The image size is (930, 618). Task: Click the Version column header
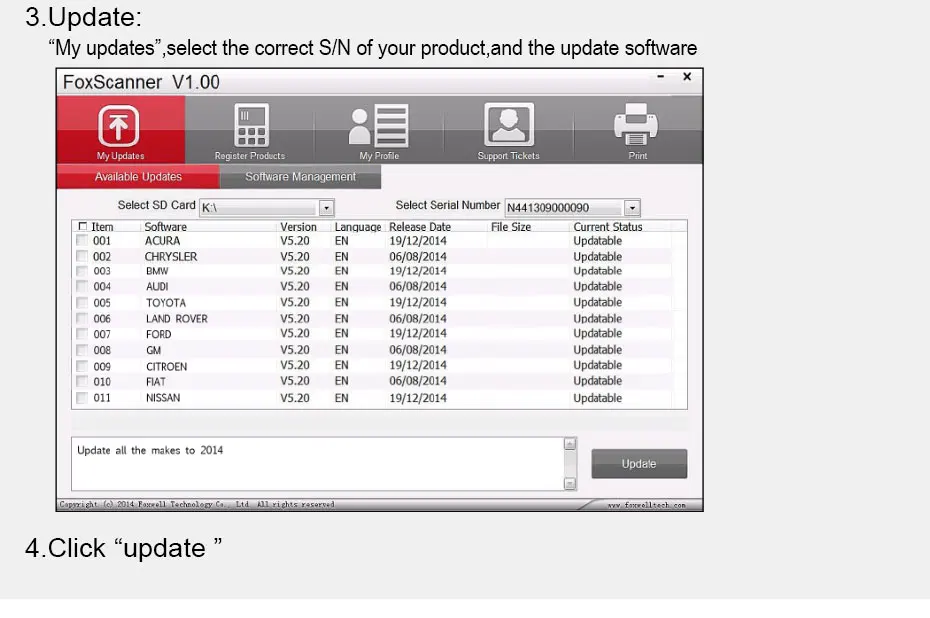[298, 227]
